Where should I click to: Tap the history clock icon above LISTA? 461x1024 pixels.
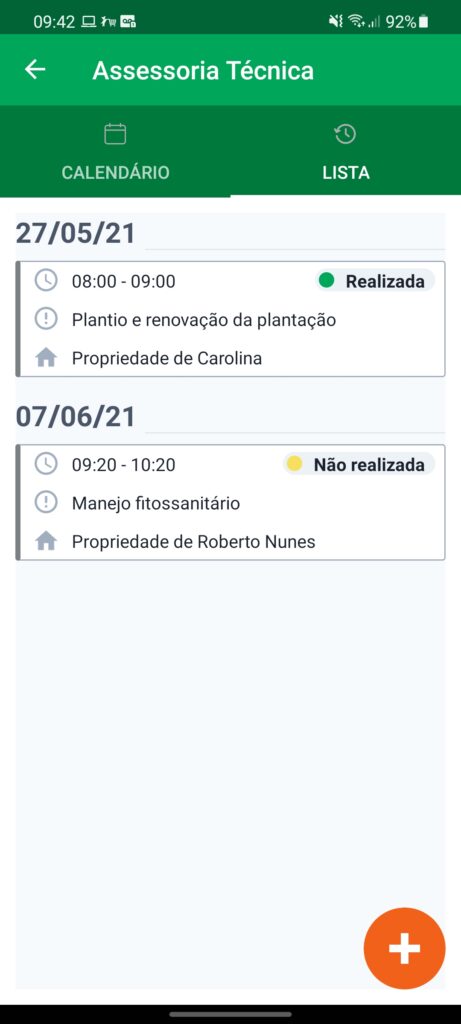(x=345, y=134)
